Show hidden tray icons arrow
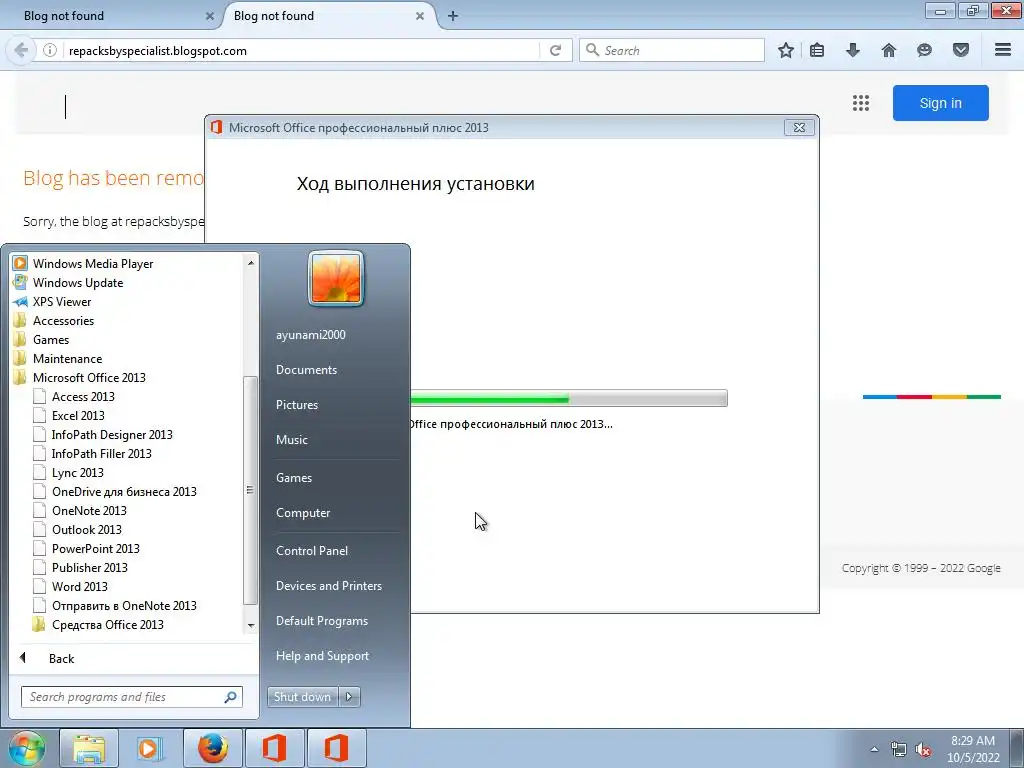The height and width of the screenshot is (768, 1024). (x=874, y=750)
